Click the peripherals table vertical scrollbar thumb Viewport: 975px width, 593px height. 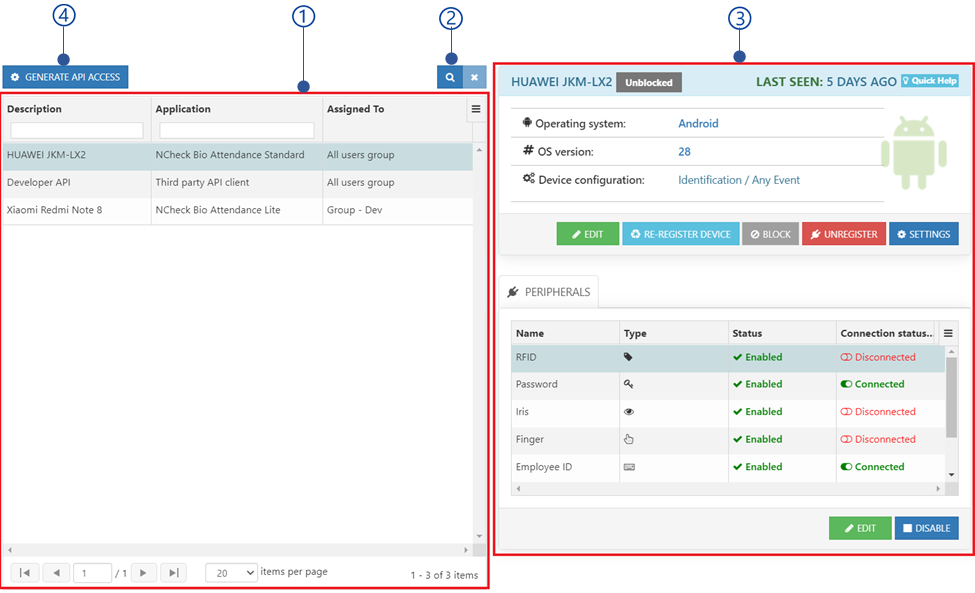[951, 398]
